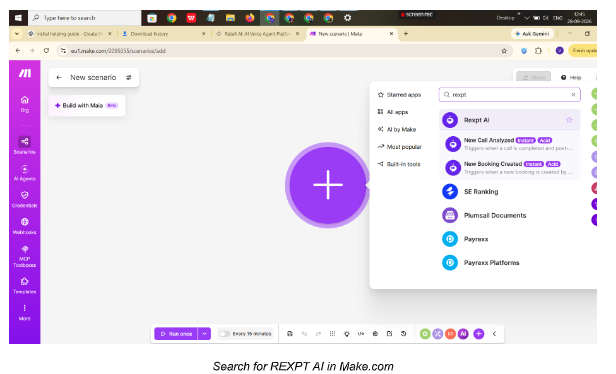Open Credentials in the sidebar
The height and width of the screenshot is (374, 616).
click(25, 200)
